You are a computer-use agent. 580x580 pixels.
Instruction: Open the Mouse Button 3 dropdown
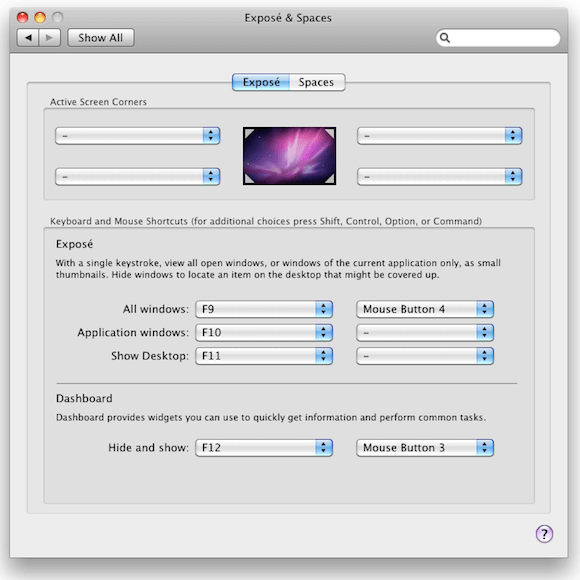(425, 448)
